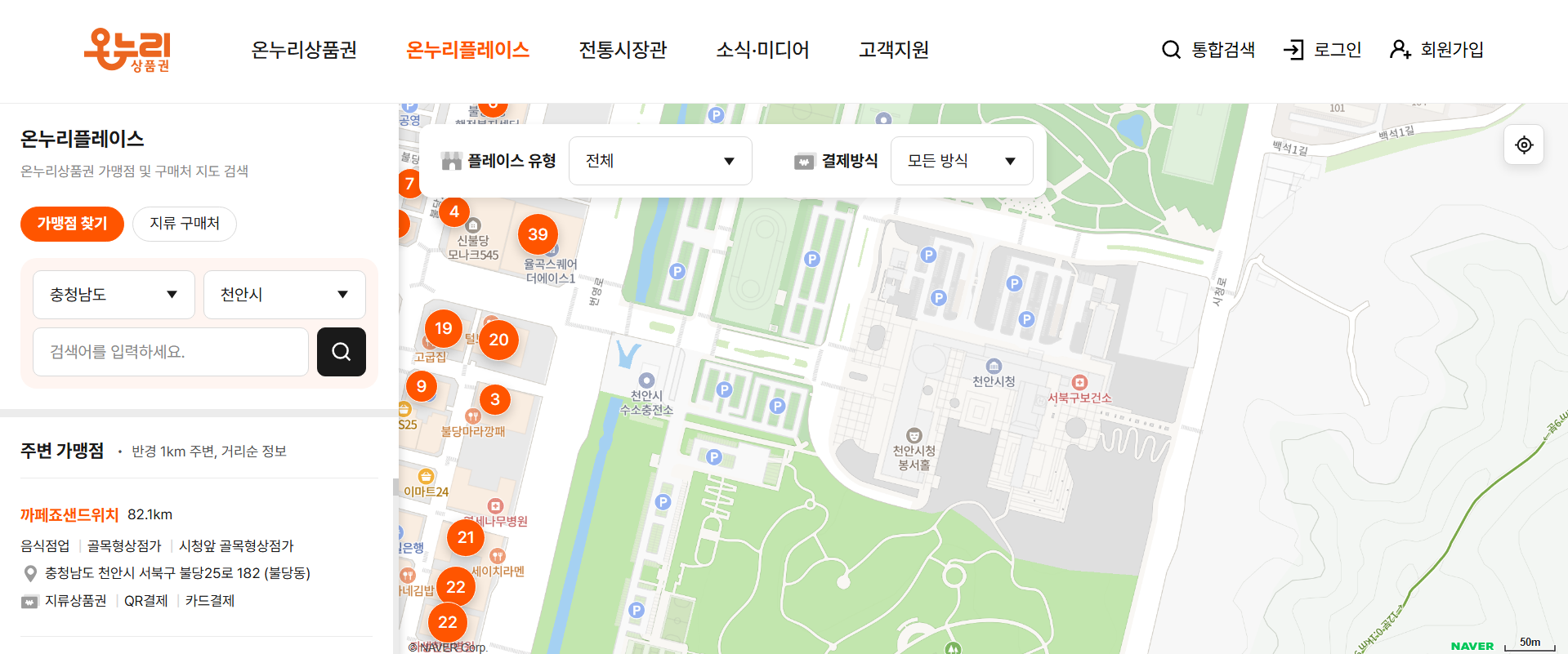Click the 천안시 수소충전소 map marker
The width and height of the screenshot is (1568, 654).
646,380
